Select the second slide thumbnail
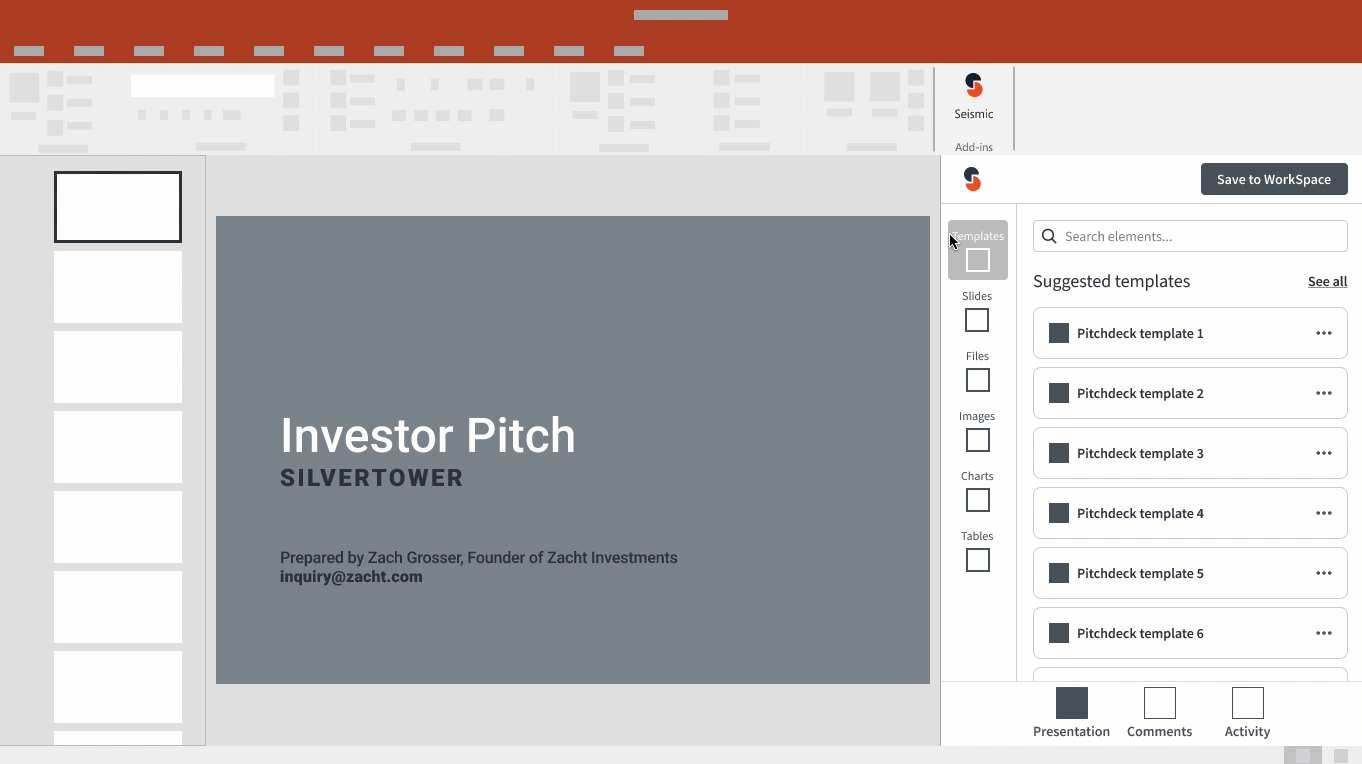Screen dimensions: 1362x764 click(118, 287)
